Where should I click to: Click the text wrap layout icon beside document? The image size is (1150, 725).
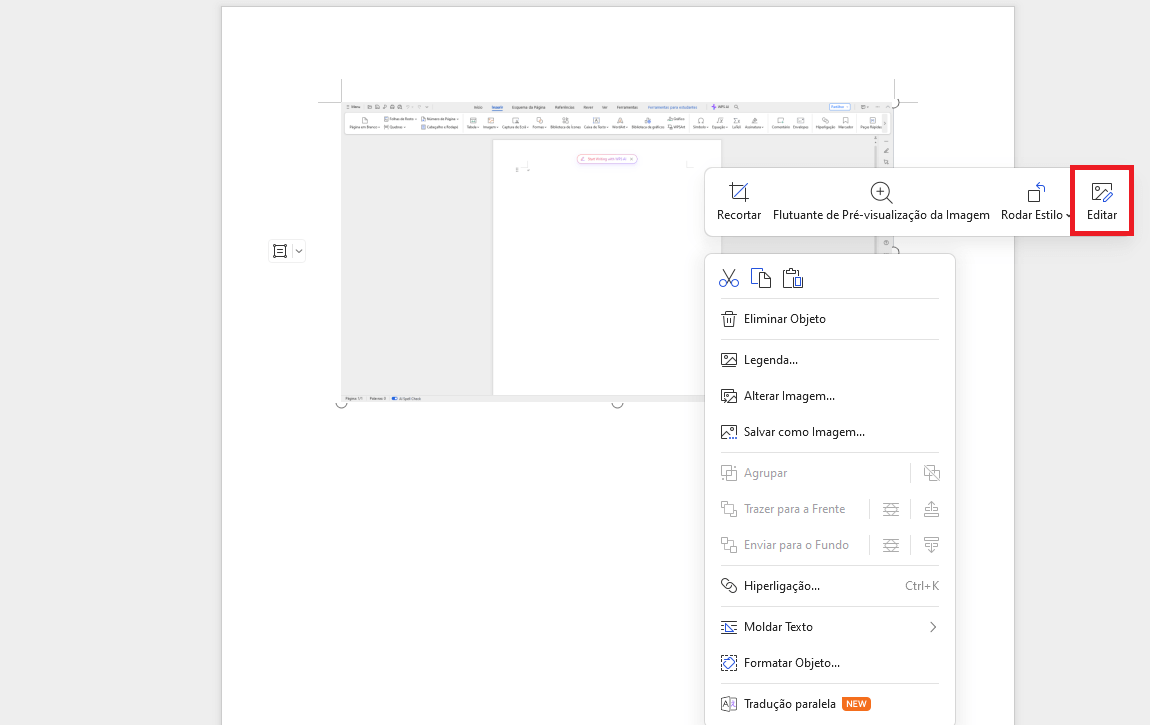click(280, 250)
